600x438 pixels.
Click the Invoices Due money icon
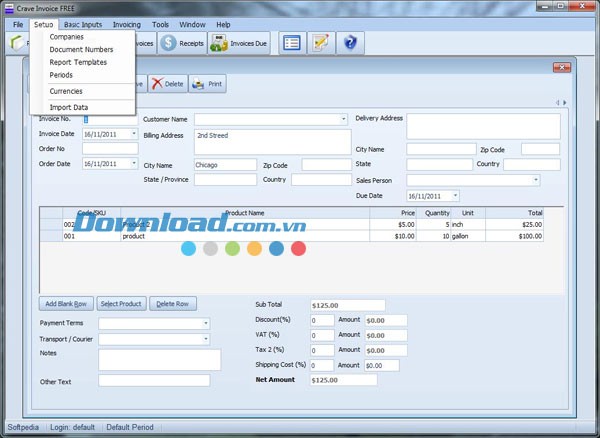219,43
